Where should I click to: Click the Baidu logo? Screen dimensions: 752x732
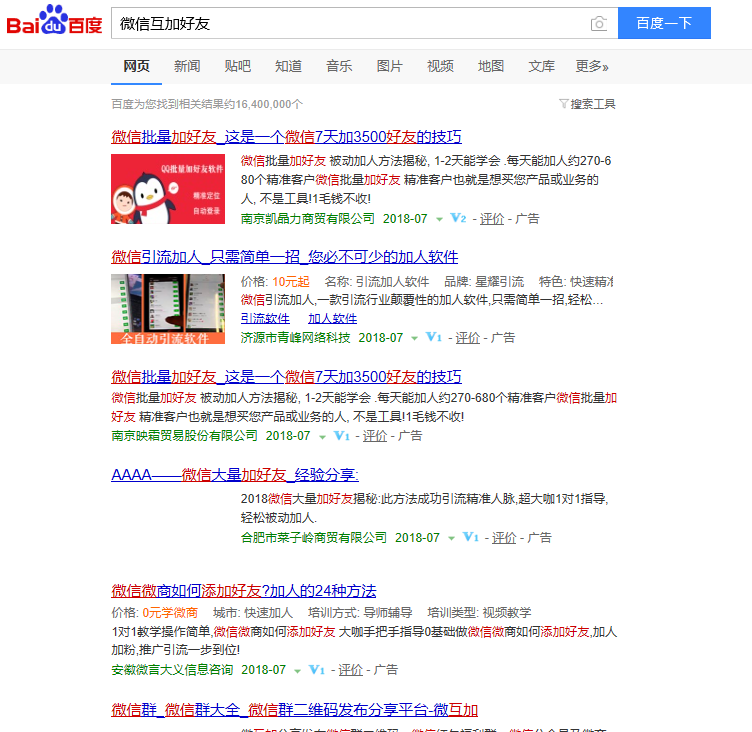coord(55,22)
